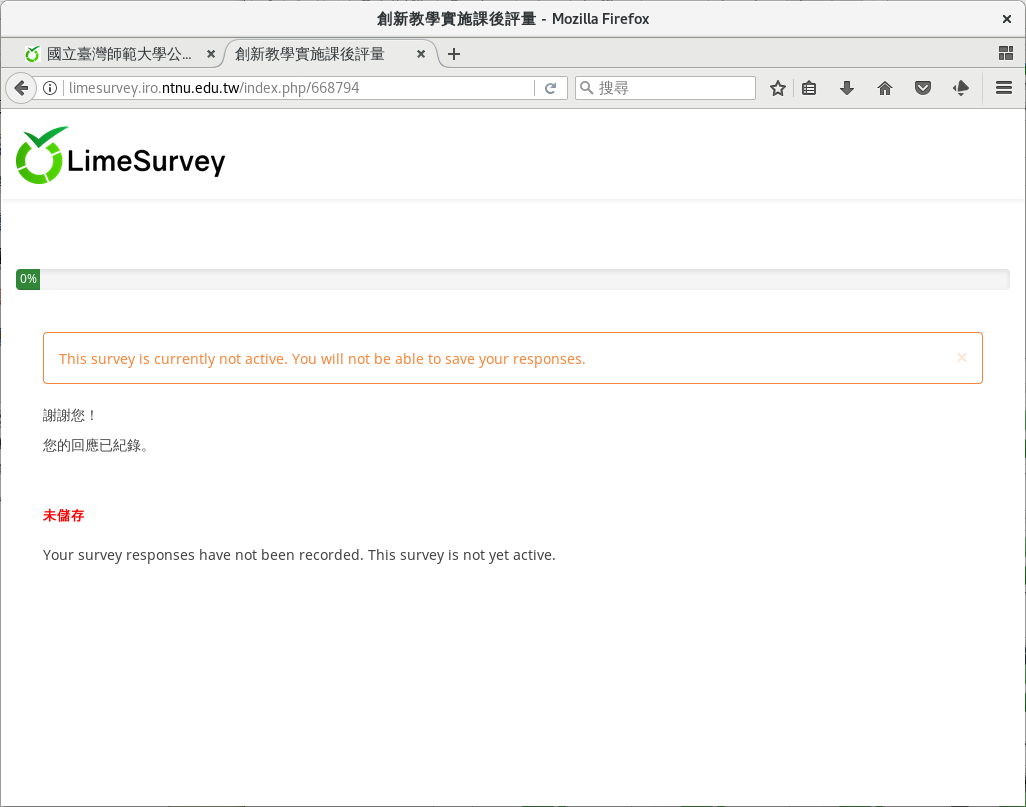Image resolution: width=1026 pixels, height=807 pixels.
Task: Close the 創新教學實施課後評量 tab
Action: tap(421, 54)
